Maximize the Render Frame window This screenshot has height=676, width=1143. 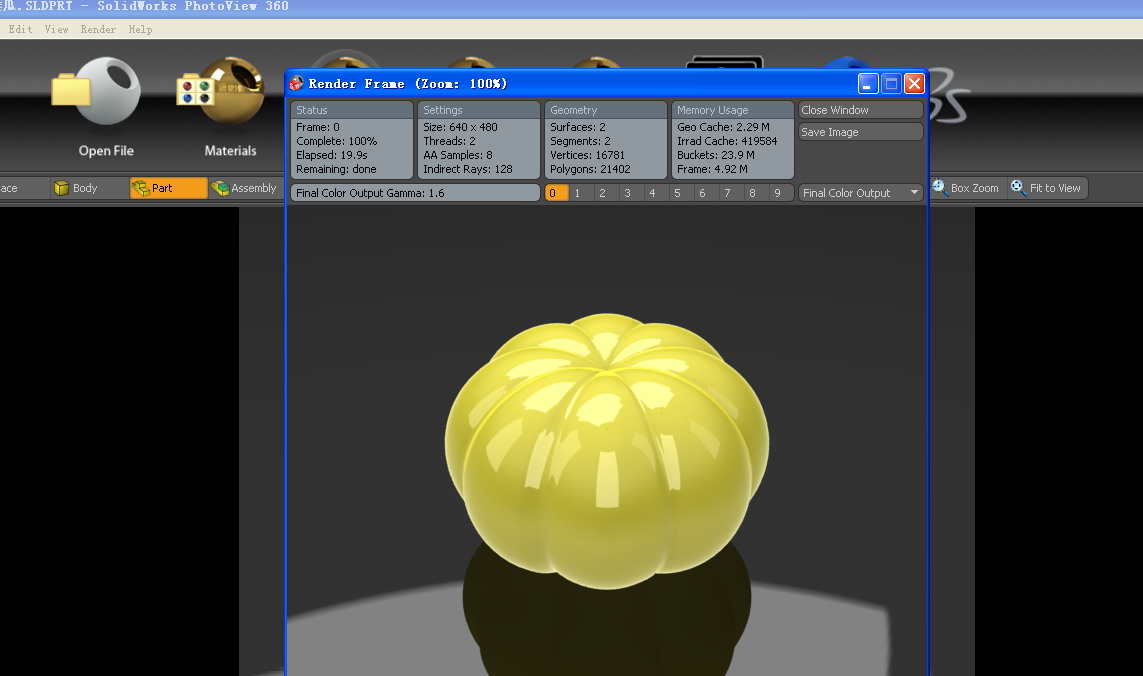click(891, 84)
